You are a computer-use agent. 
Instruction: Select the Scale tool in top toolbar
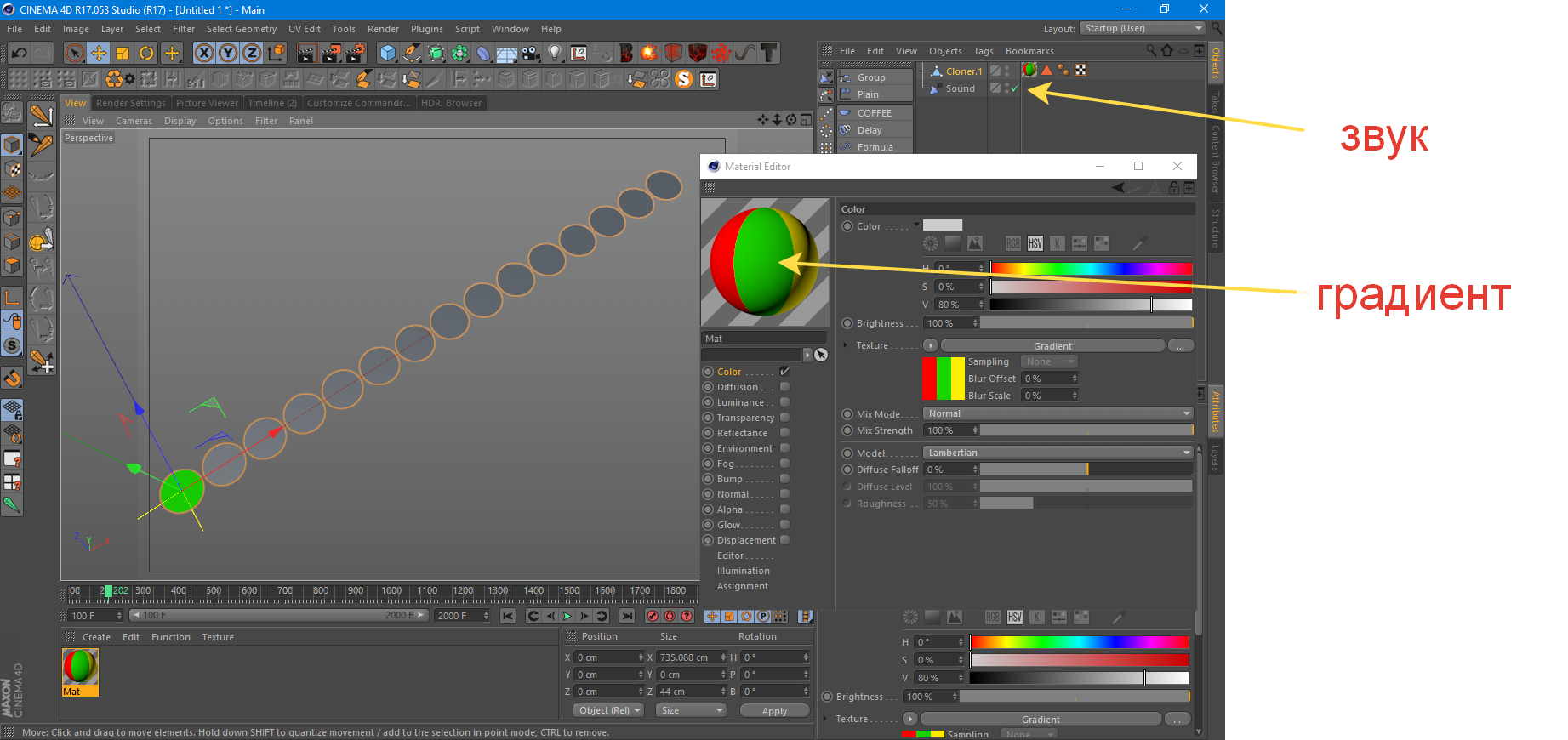click(x=123, y=53)
